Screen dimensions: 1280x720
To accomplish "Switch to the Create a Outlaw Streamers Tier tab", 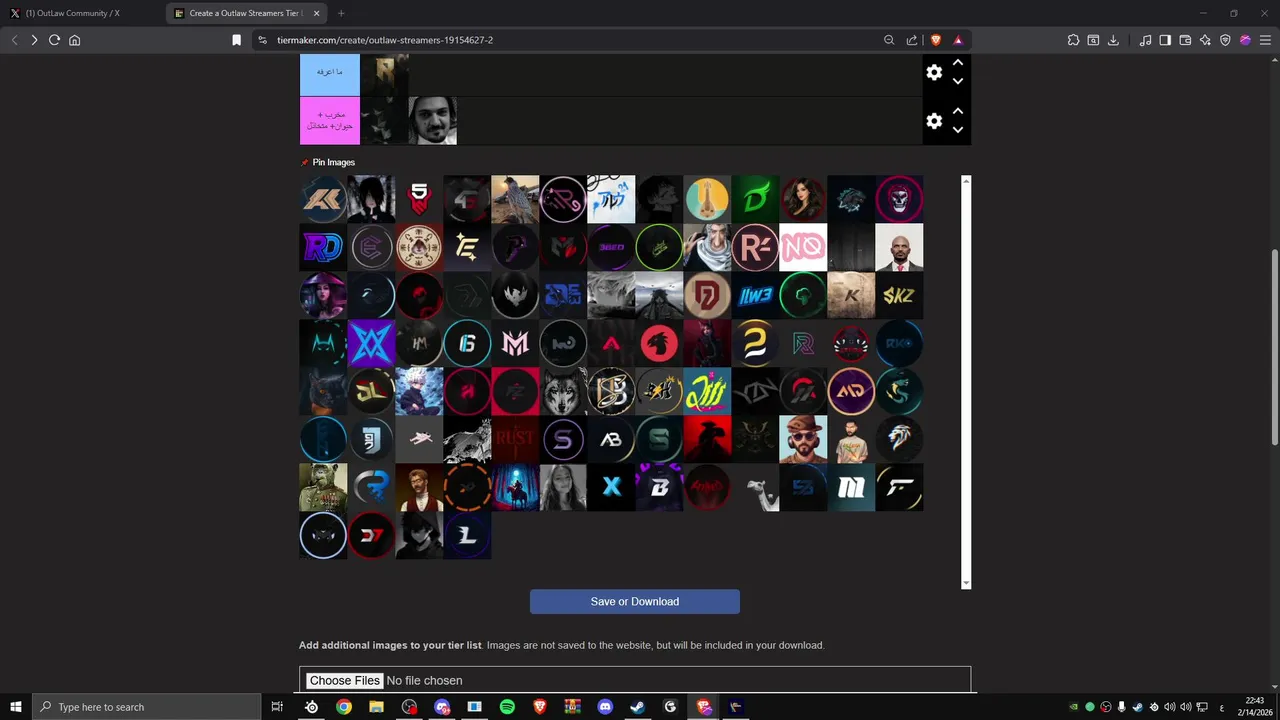I will [246, 13].
